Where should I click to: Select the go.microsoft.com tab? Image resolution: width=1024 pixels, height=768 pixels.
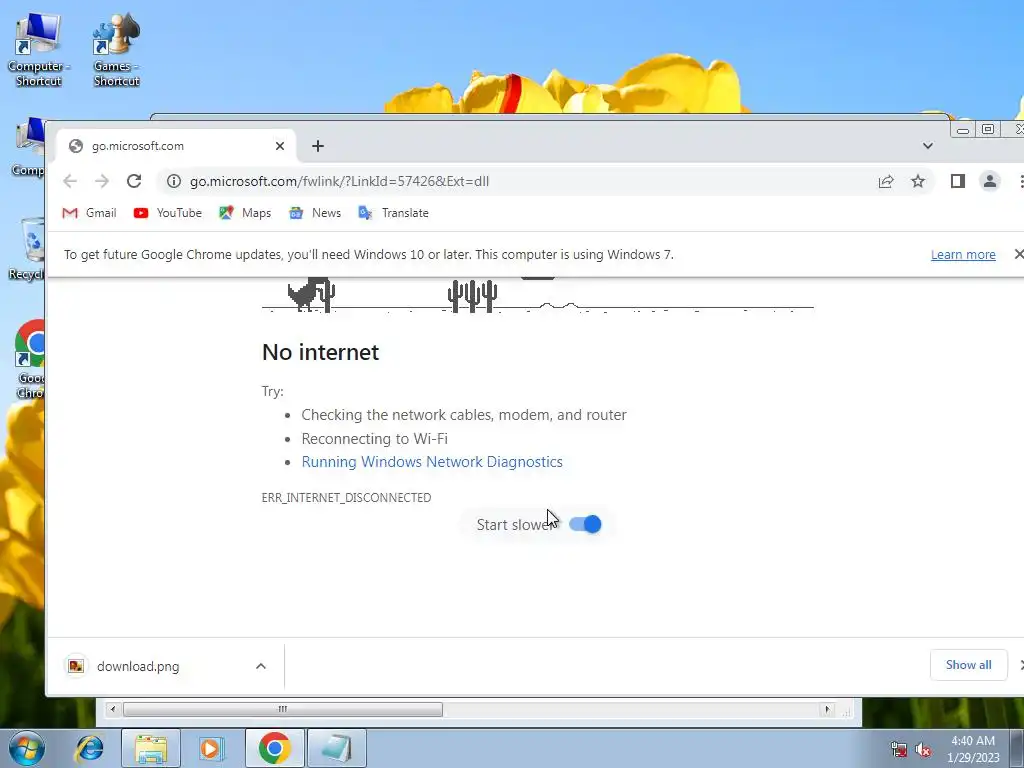176,146
